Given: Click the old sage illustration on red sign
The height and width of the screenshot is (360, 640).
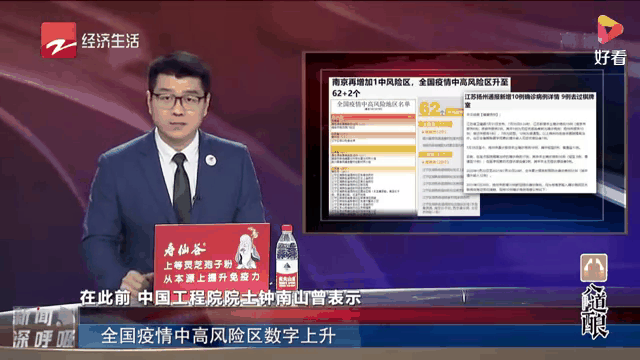Looking at the screenshot, I should [248, 249].
